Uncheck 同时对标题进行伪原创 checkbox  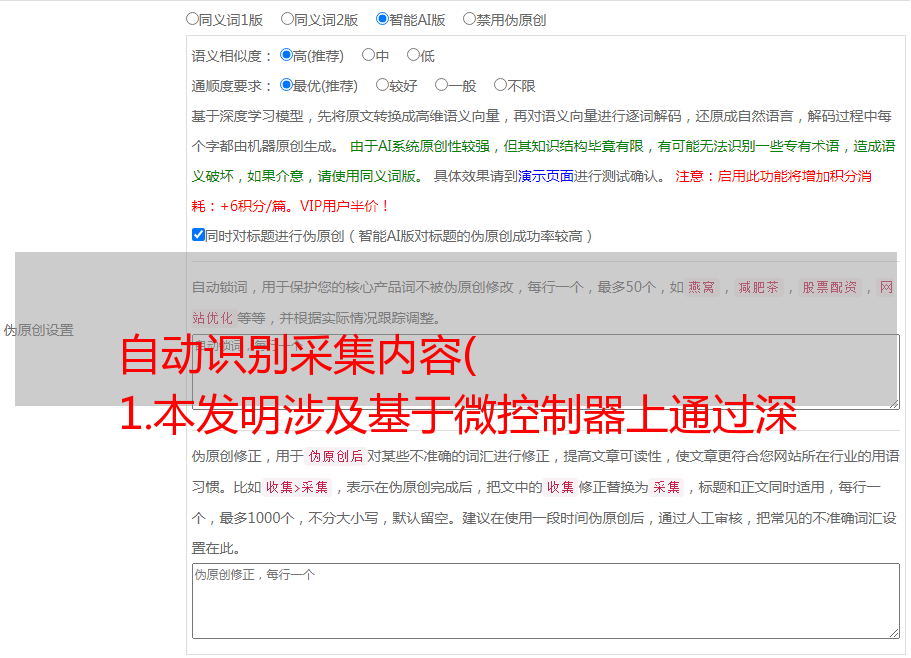pyautogui.click(x=198, y=236)
